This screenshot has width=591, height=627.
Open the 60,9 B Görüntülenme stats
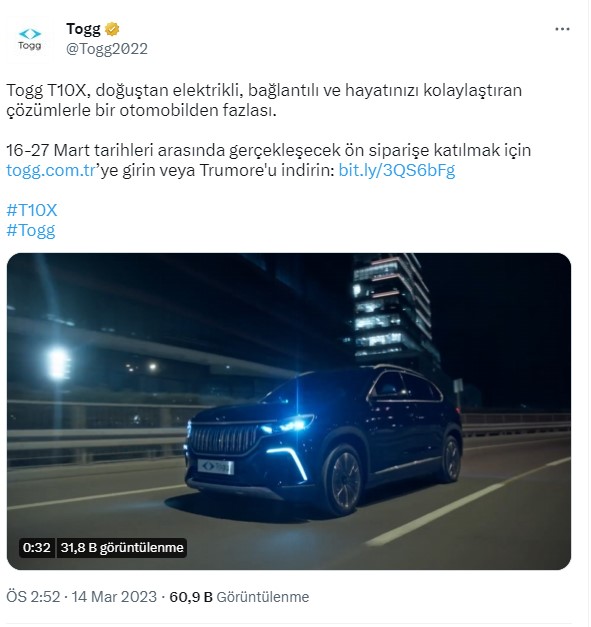pos(239,597)
